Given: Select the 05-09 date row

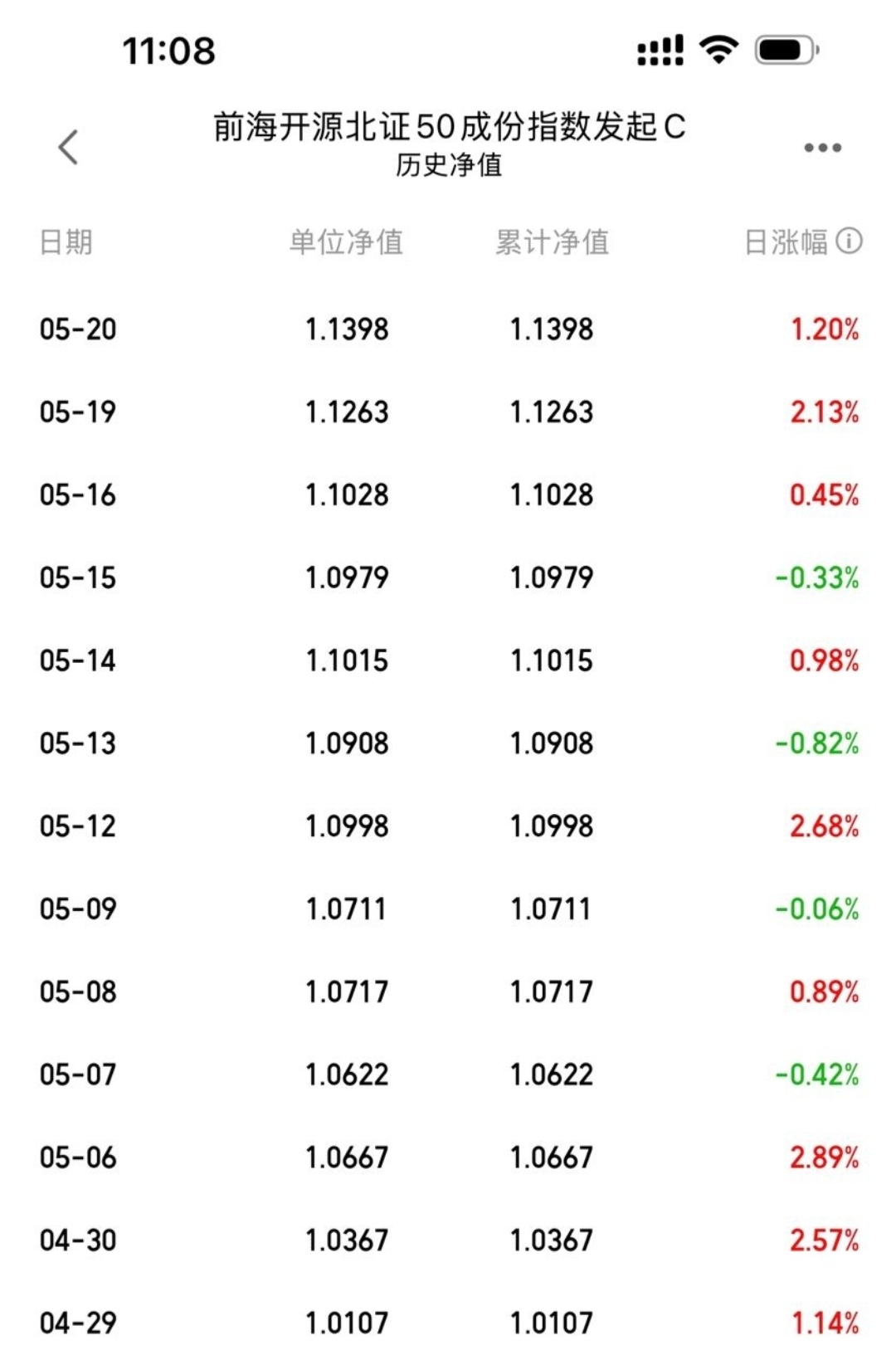Looking at the screenshot, I should pos(448,909).
